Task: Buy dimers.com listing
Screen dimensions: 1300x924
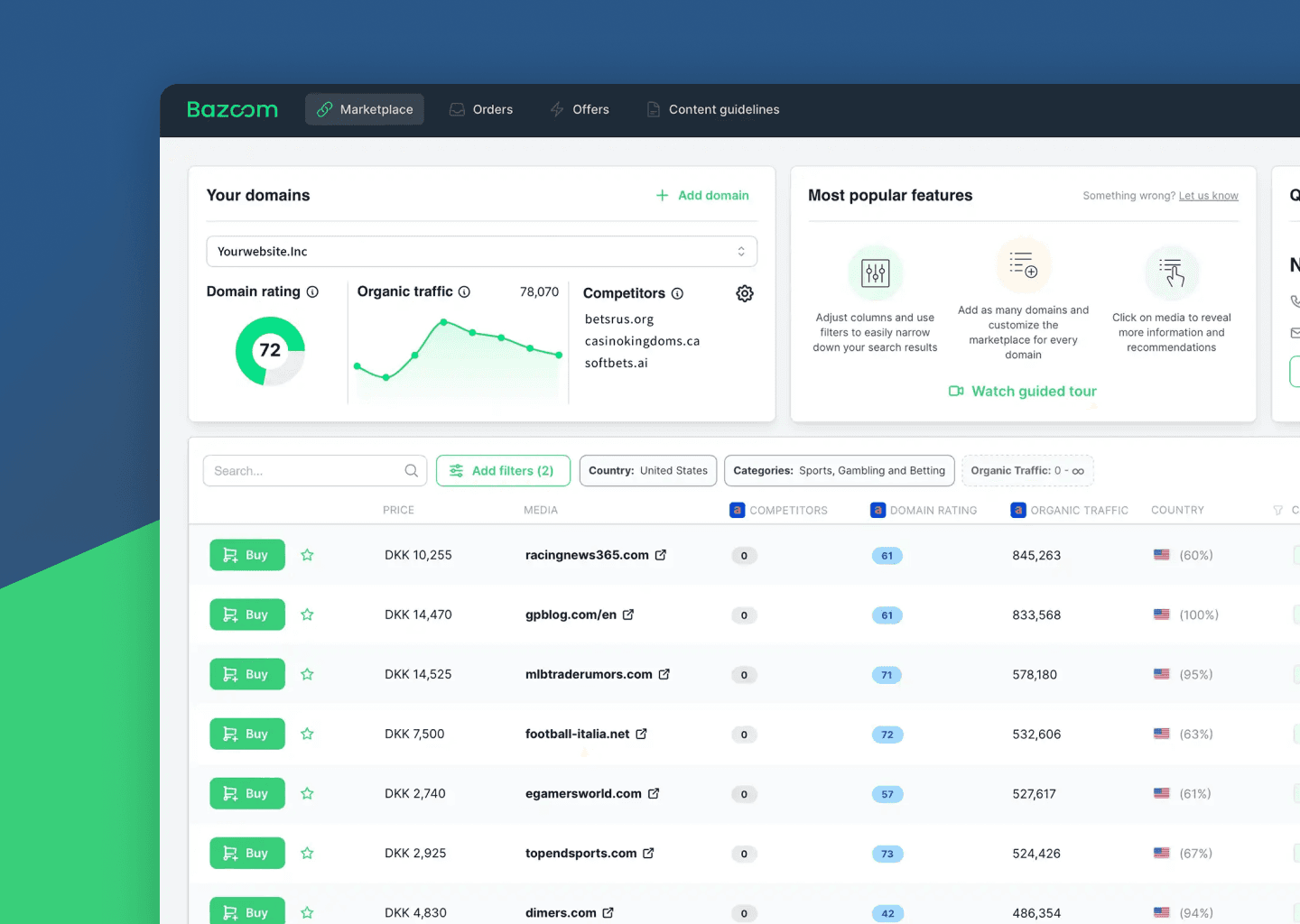Action: pyautogui.click(x=247, y=911)
